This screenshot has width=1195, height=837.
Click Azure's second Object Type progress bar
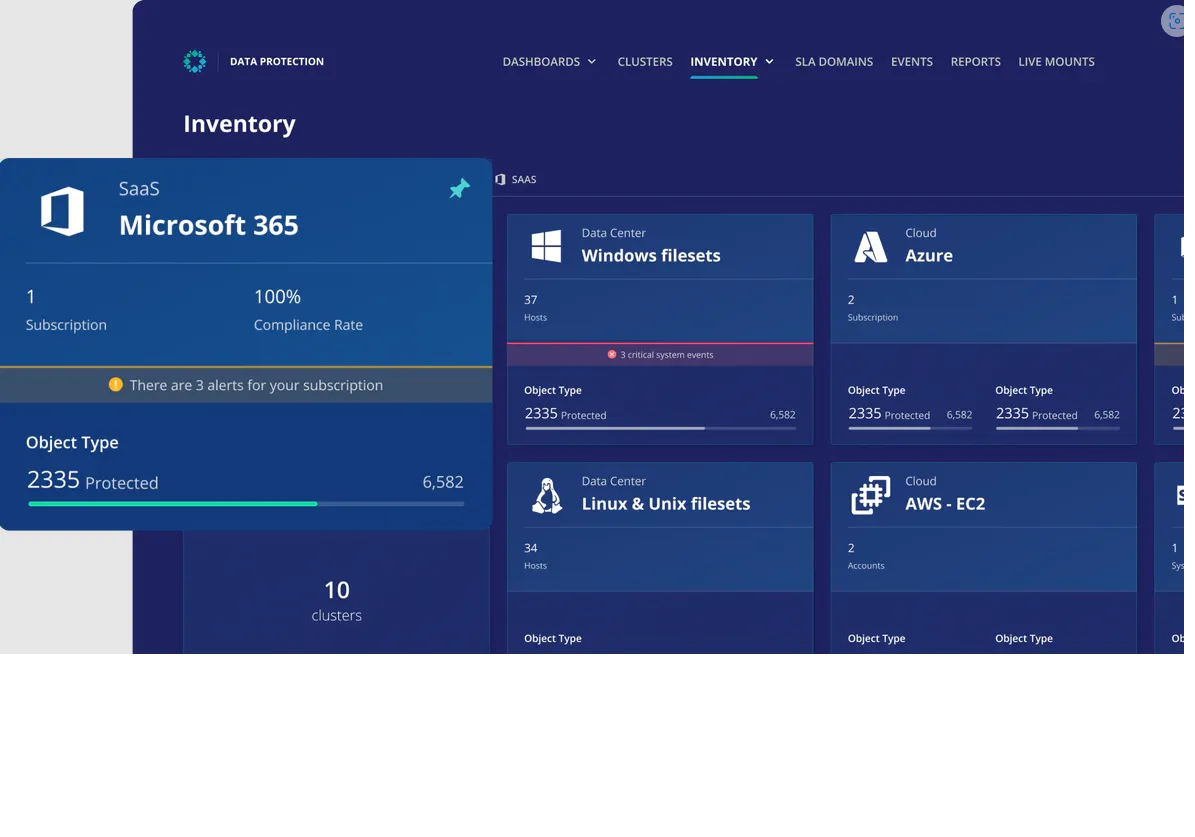1058,428
